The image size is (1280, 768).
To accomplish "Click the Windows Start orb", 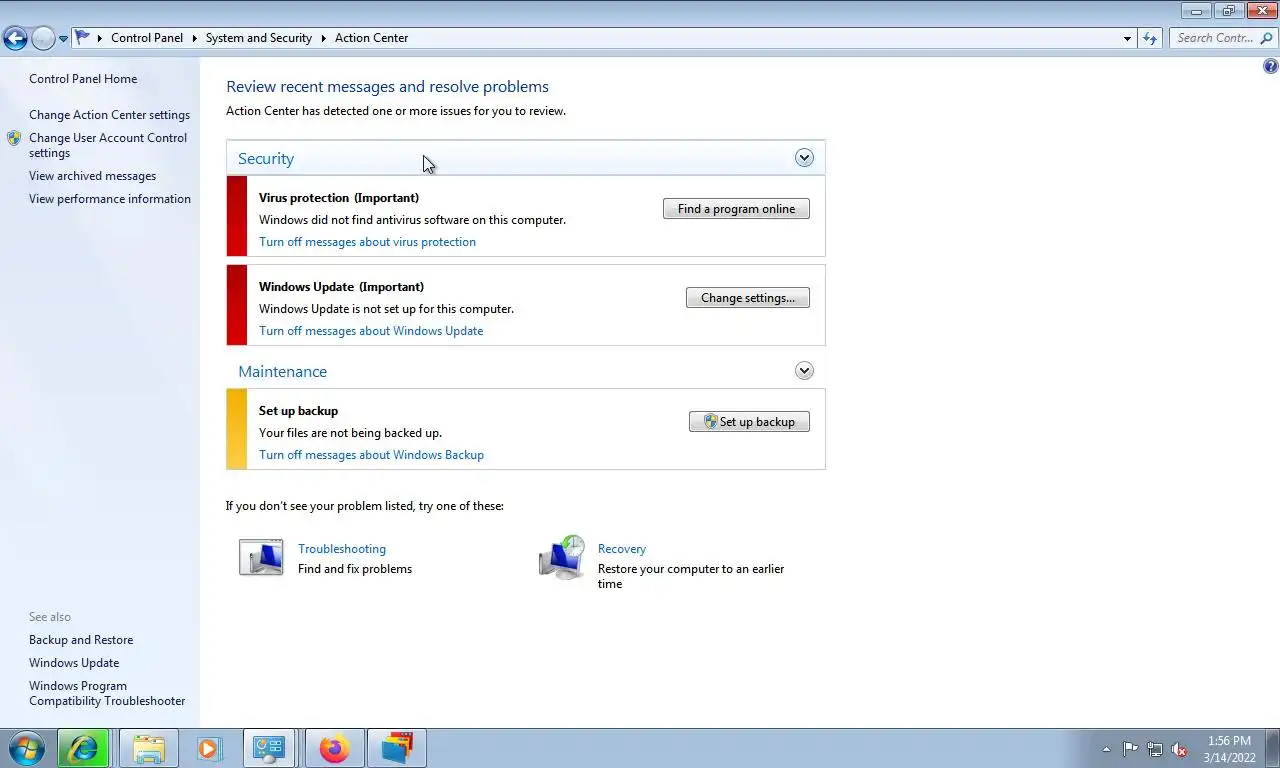I will click(x=26, y=748).
